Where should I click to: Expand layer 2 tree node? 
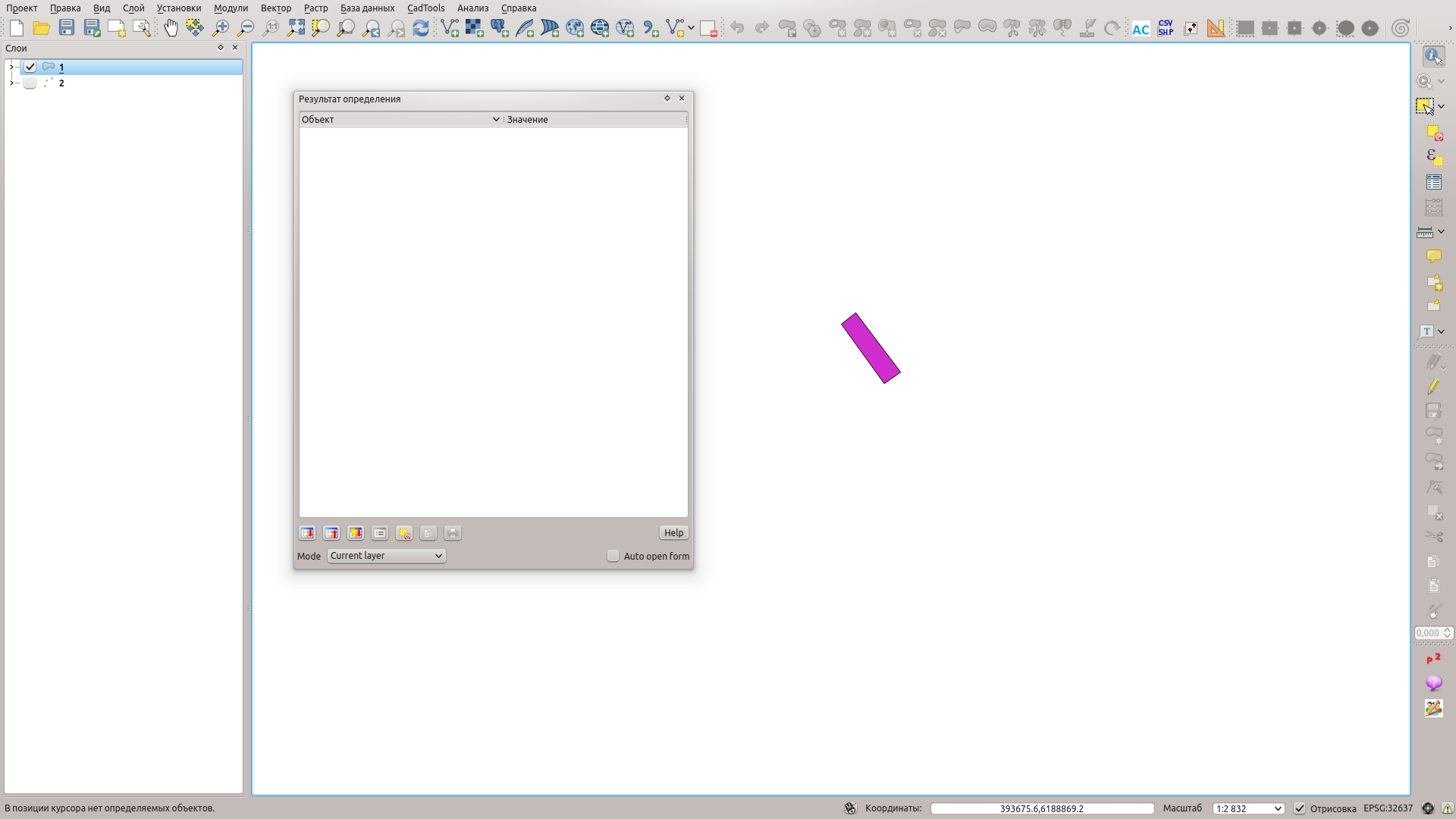(11, 83)
